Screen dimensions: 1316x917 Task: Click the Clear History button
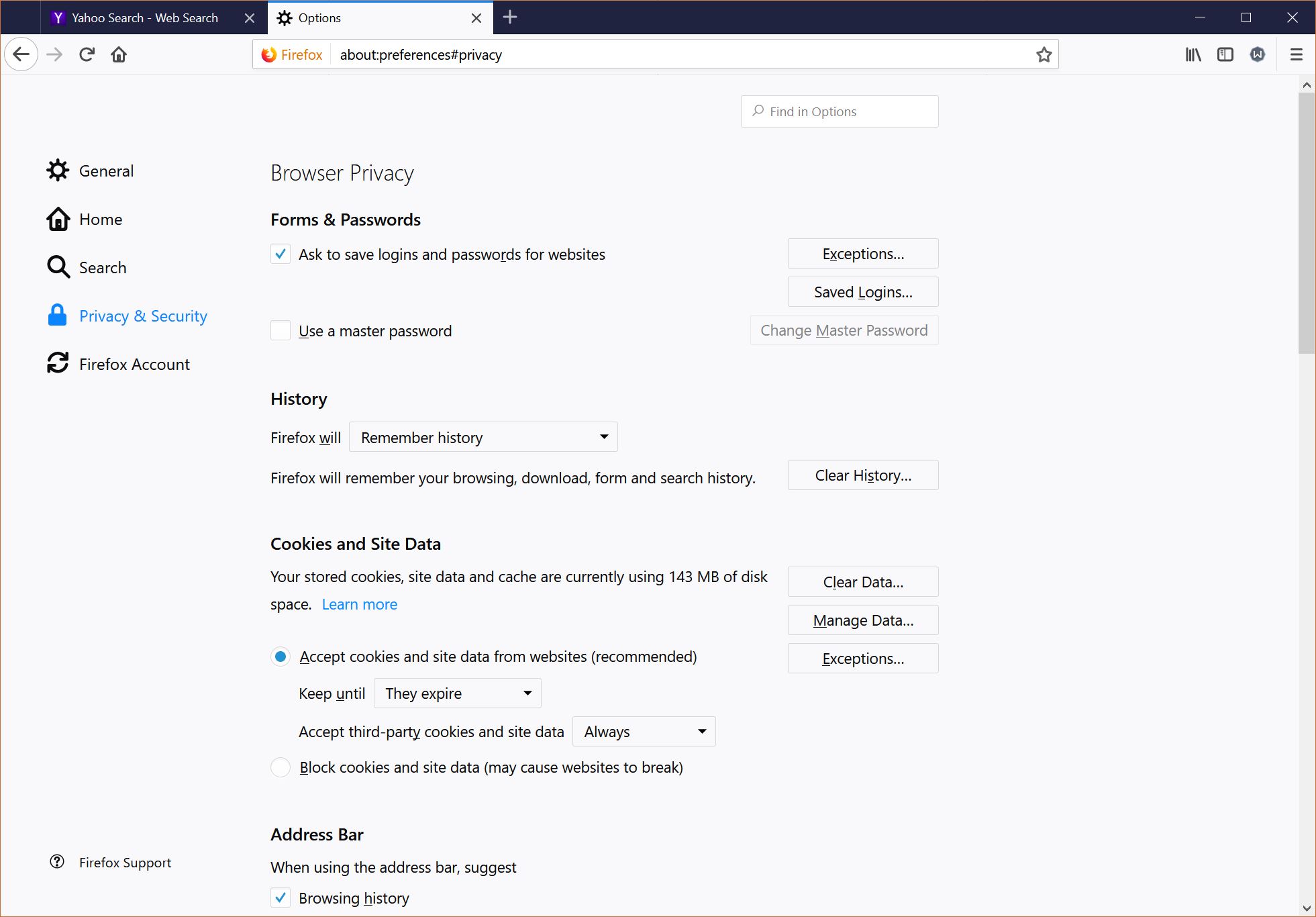pyautogui.click(x=863, y=475)
